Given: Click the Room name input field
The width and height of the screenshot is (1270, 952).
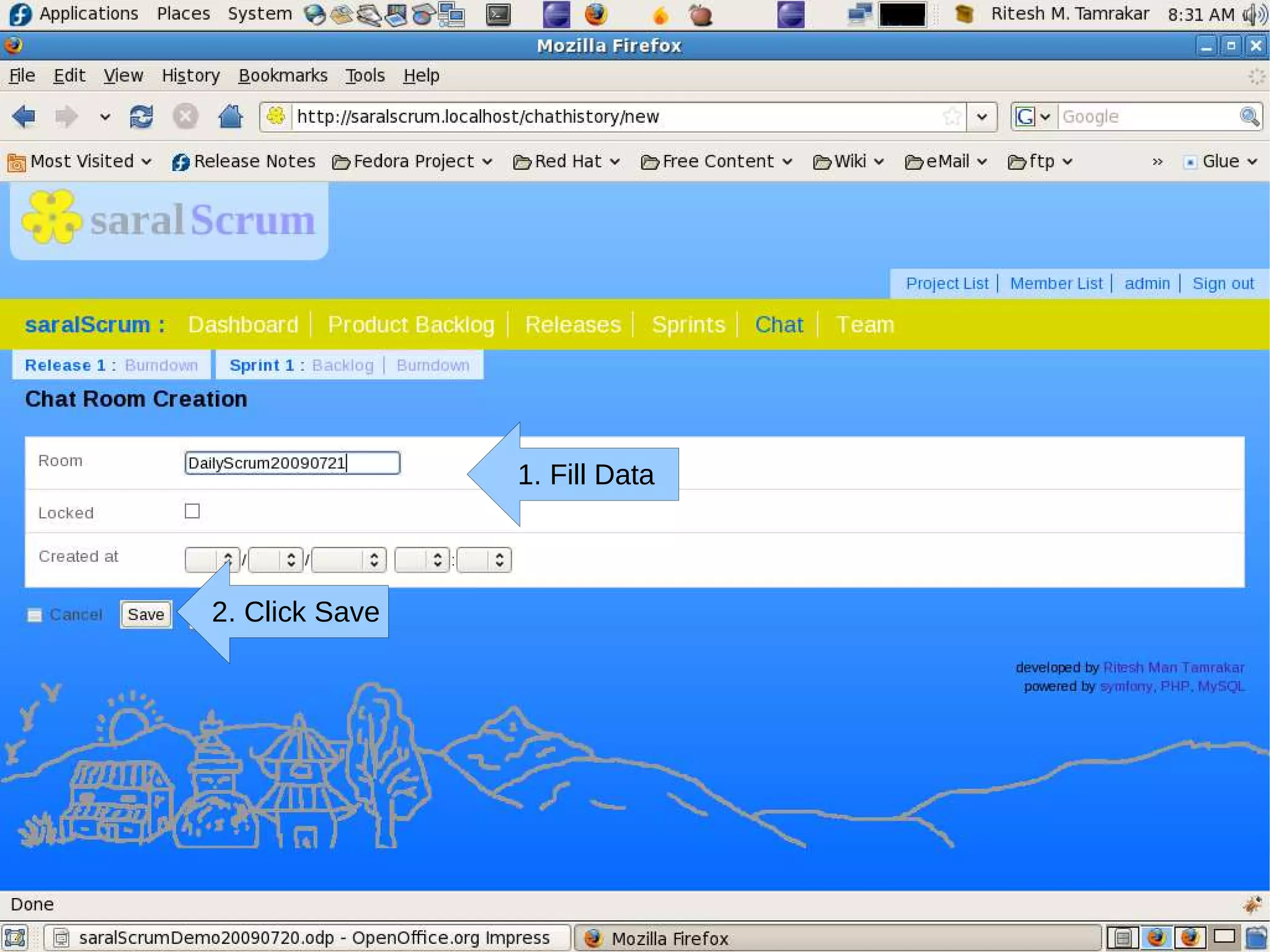Looking at the screenshot, I should [x=293, y=463].
